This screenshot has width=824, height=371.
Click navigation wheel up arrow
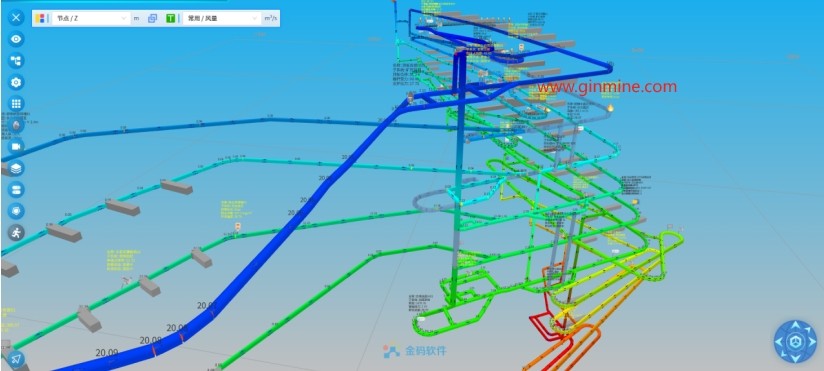pos(795,326)
